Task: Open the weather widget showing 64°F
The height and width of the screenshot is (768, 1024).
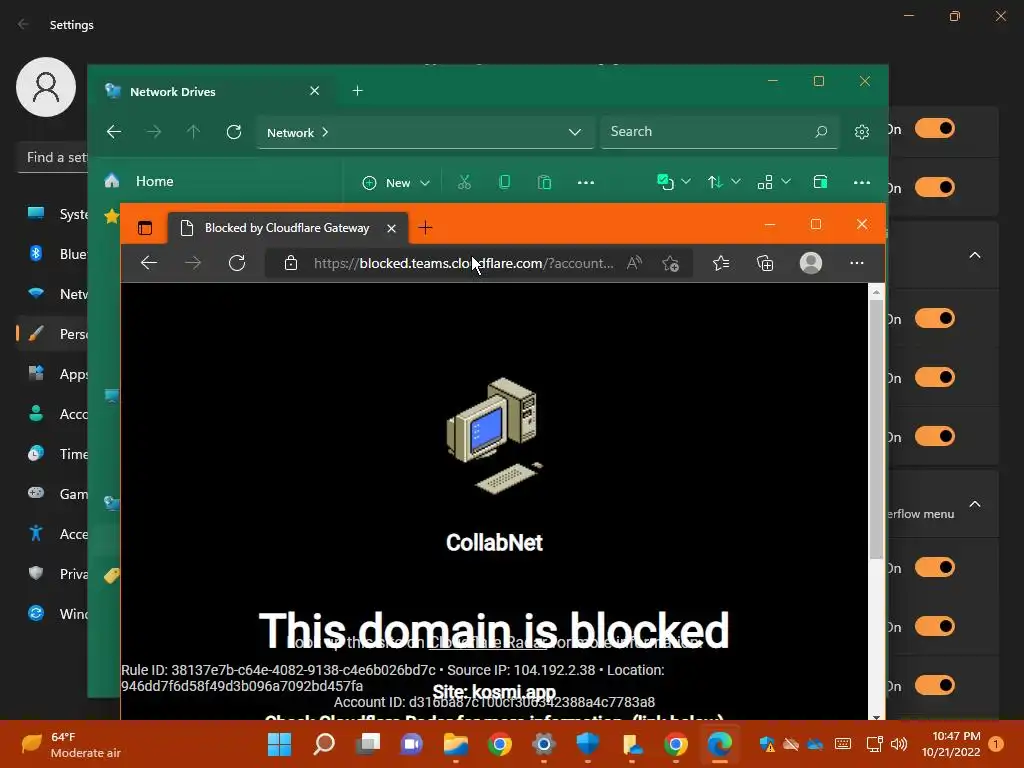Action: pyautogui.click(x=70, y=744)
